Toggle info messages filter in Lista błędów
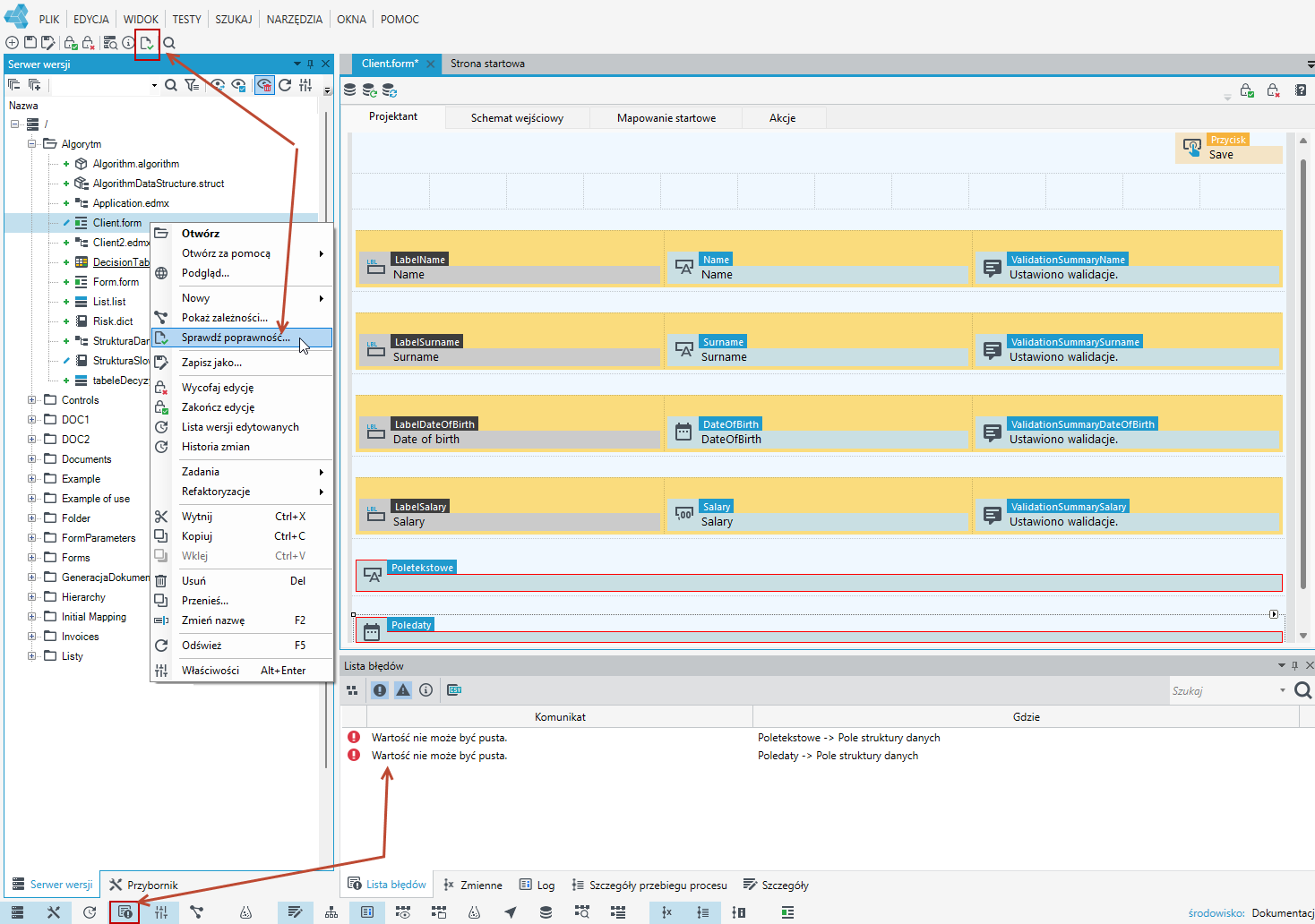This screenshot has width=1315, height=924. point(426,690)
